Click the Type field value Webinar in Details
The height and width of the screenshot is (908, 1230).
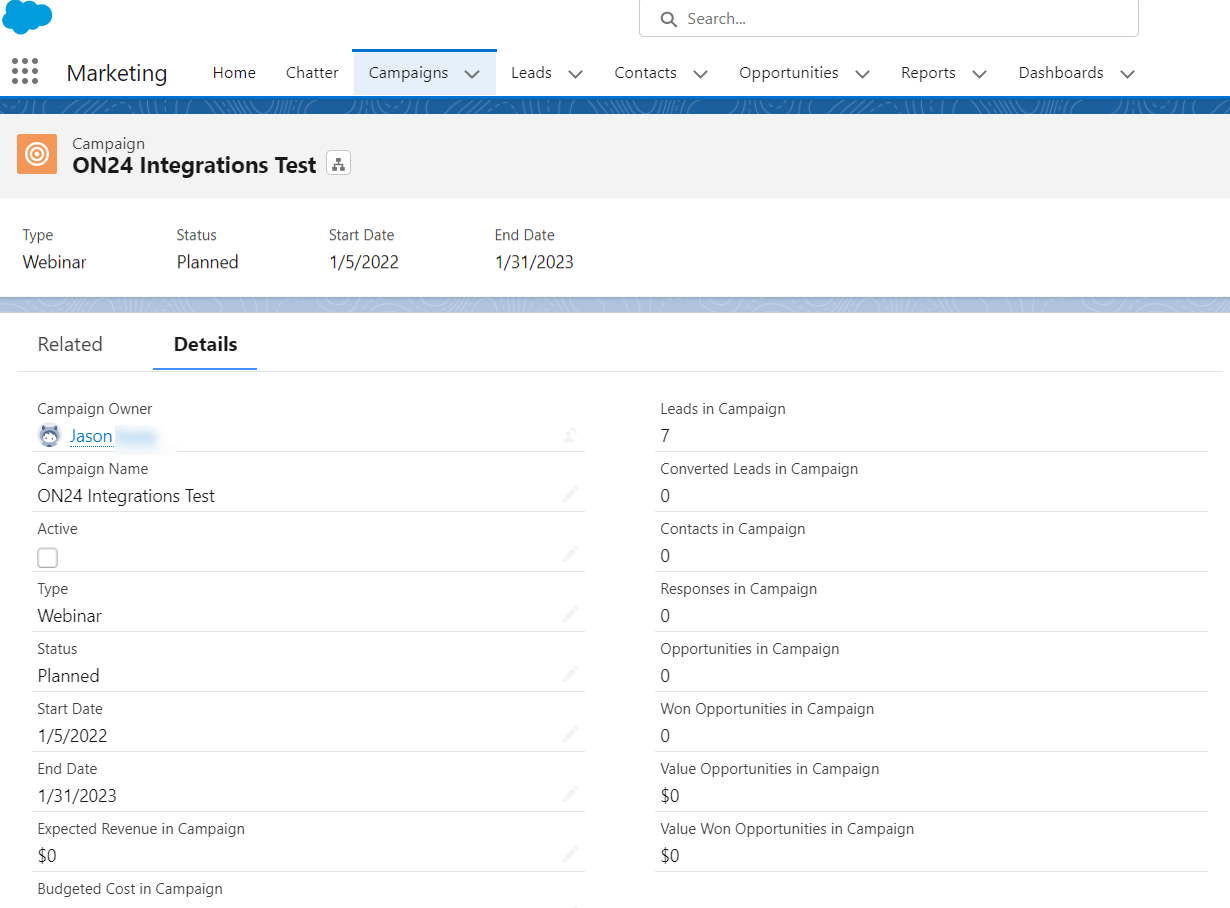[x=70, y=616]
